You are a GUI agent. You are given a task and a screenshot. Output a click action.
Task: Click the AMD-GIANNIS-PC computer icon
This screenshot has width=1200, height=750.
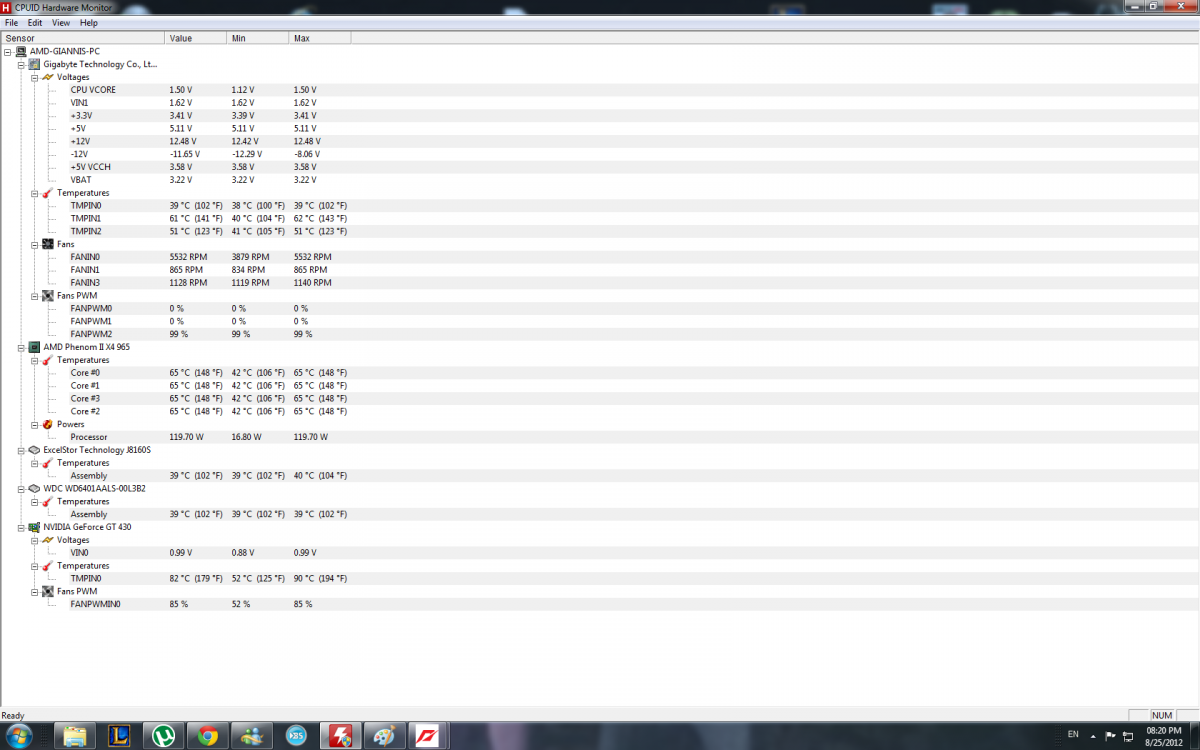[x=21, y=51]
